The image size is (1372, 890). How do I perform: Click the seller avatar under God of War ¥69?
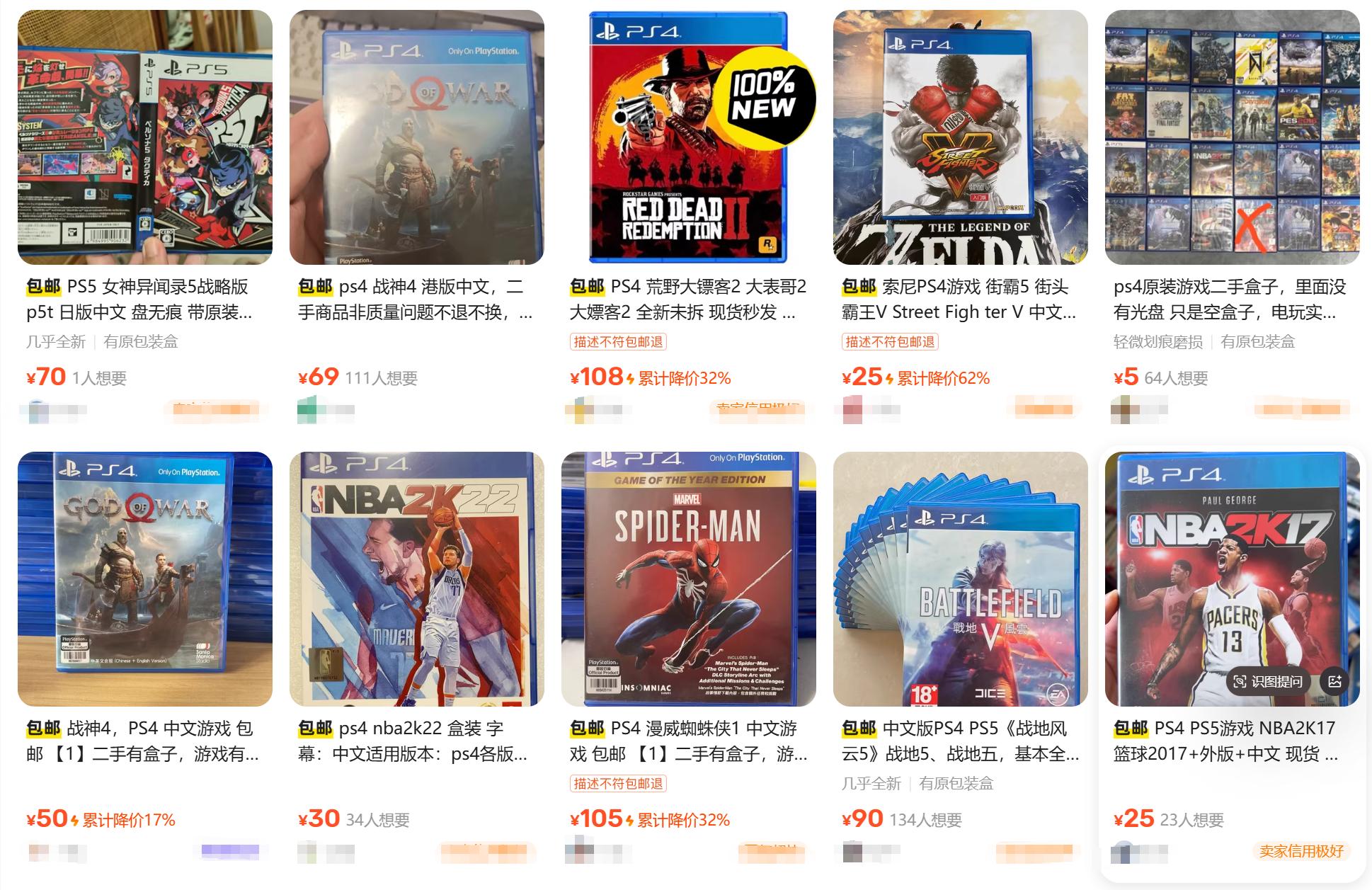[309, 410]
